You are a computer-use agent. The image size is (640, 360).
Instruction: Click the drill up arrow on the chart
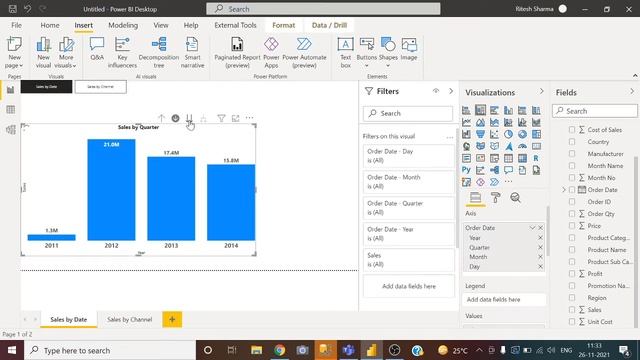[161, 118]
